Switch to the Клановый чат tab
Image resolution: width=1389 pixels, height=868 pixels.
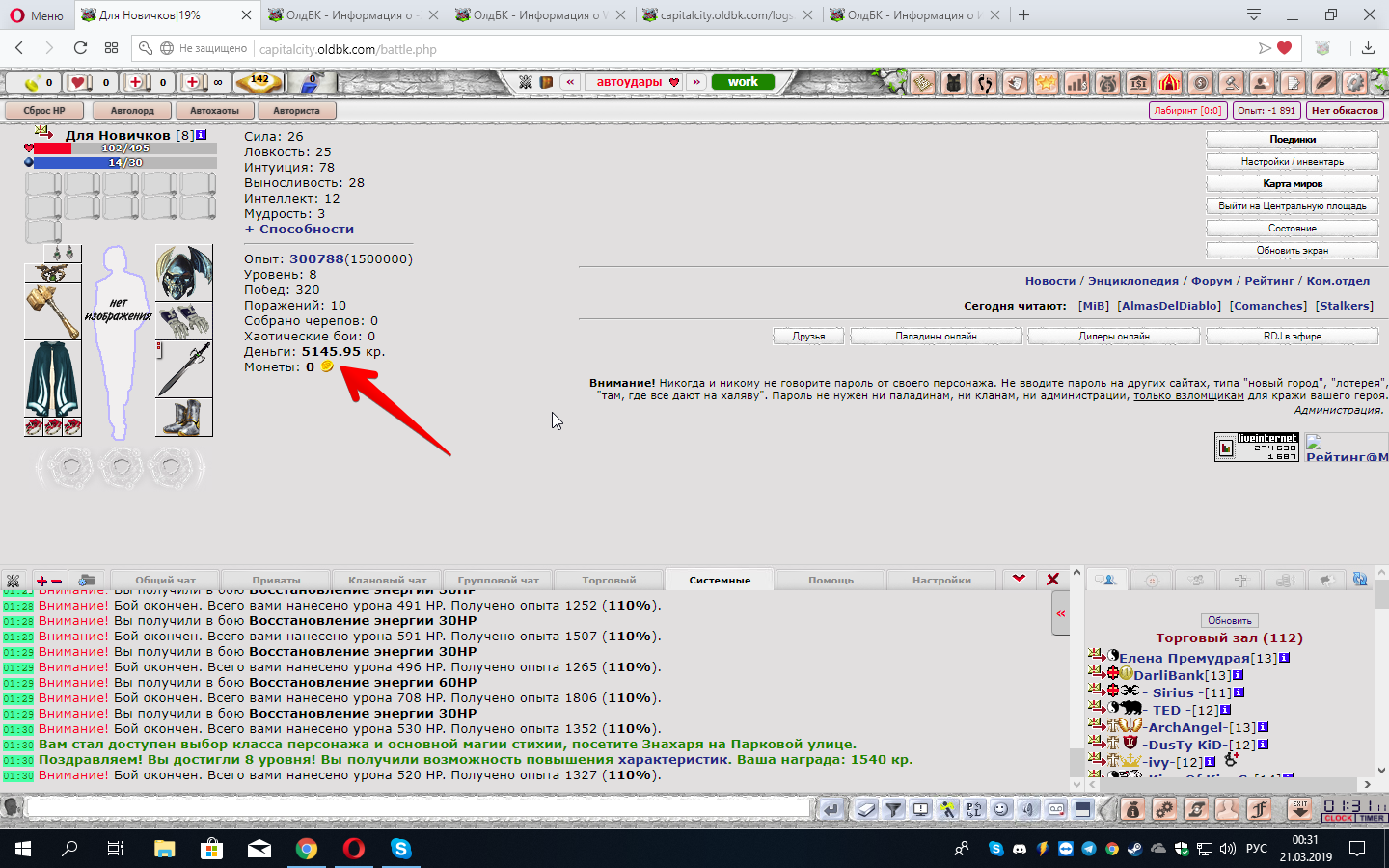pos(387,580)
